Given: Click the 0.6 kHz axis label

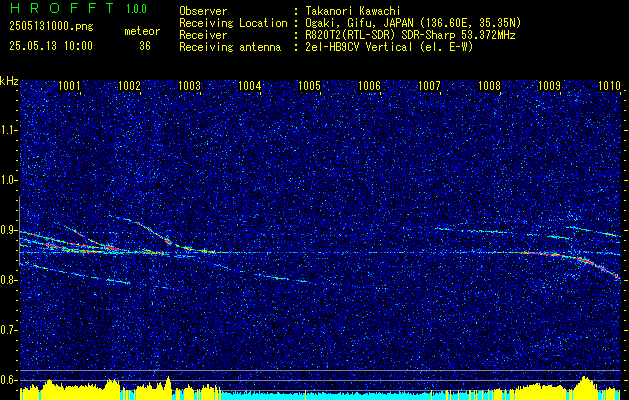Looking at the screenshot, I should click(x=9, y=380).
